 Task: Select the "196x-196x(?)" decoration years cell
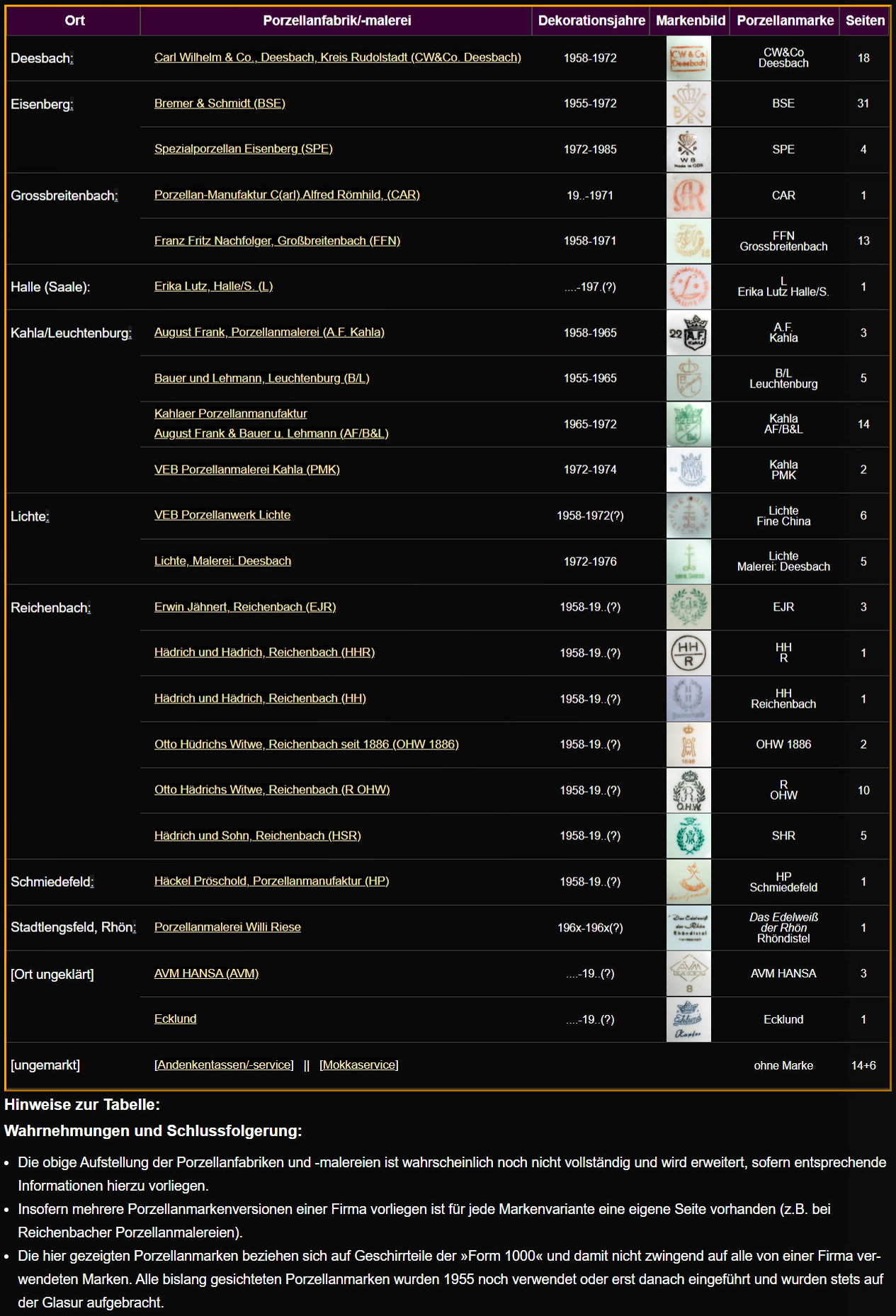(590, 928)
